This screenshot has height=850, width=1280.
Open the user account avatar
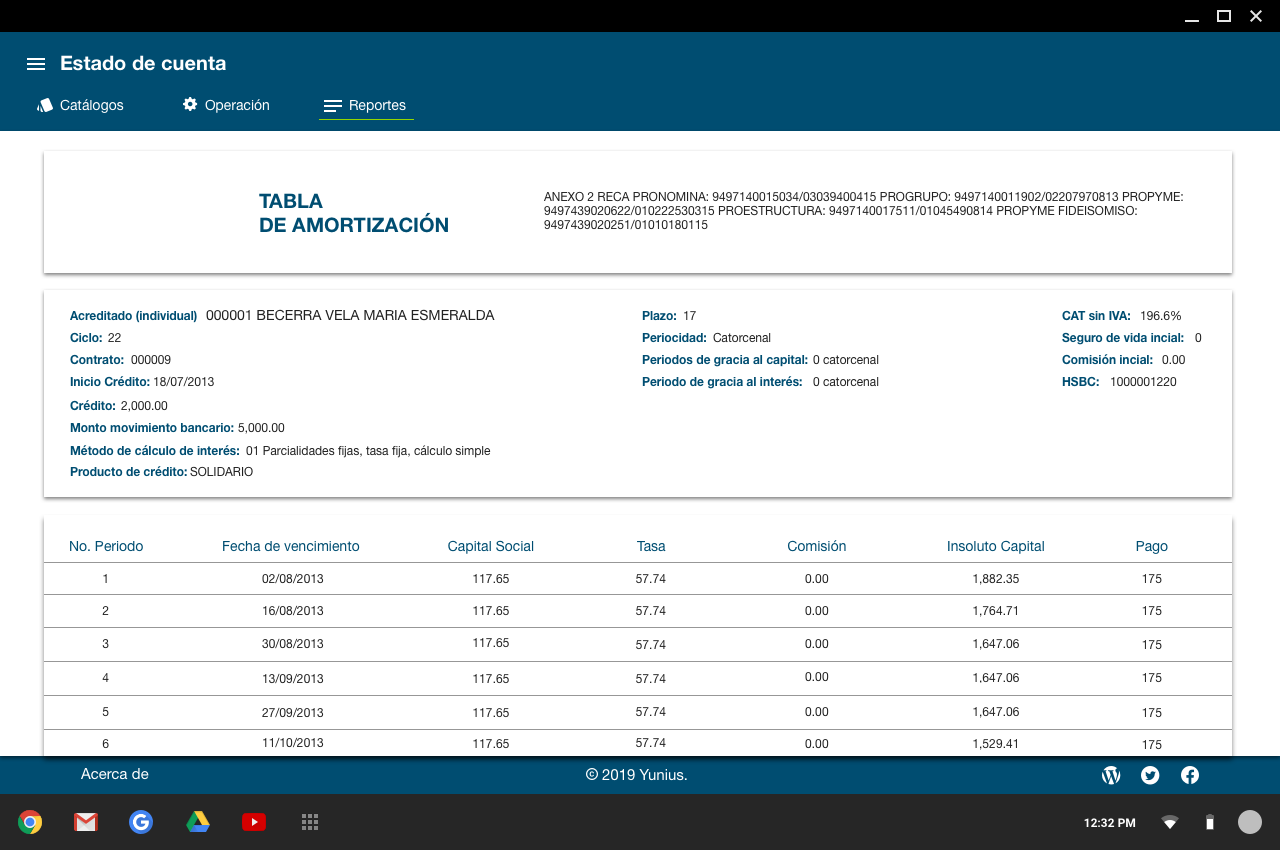(1250, 822)
